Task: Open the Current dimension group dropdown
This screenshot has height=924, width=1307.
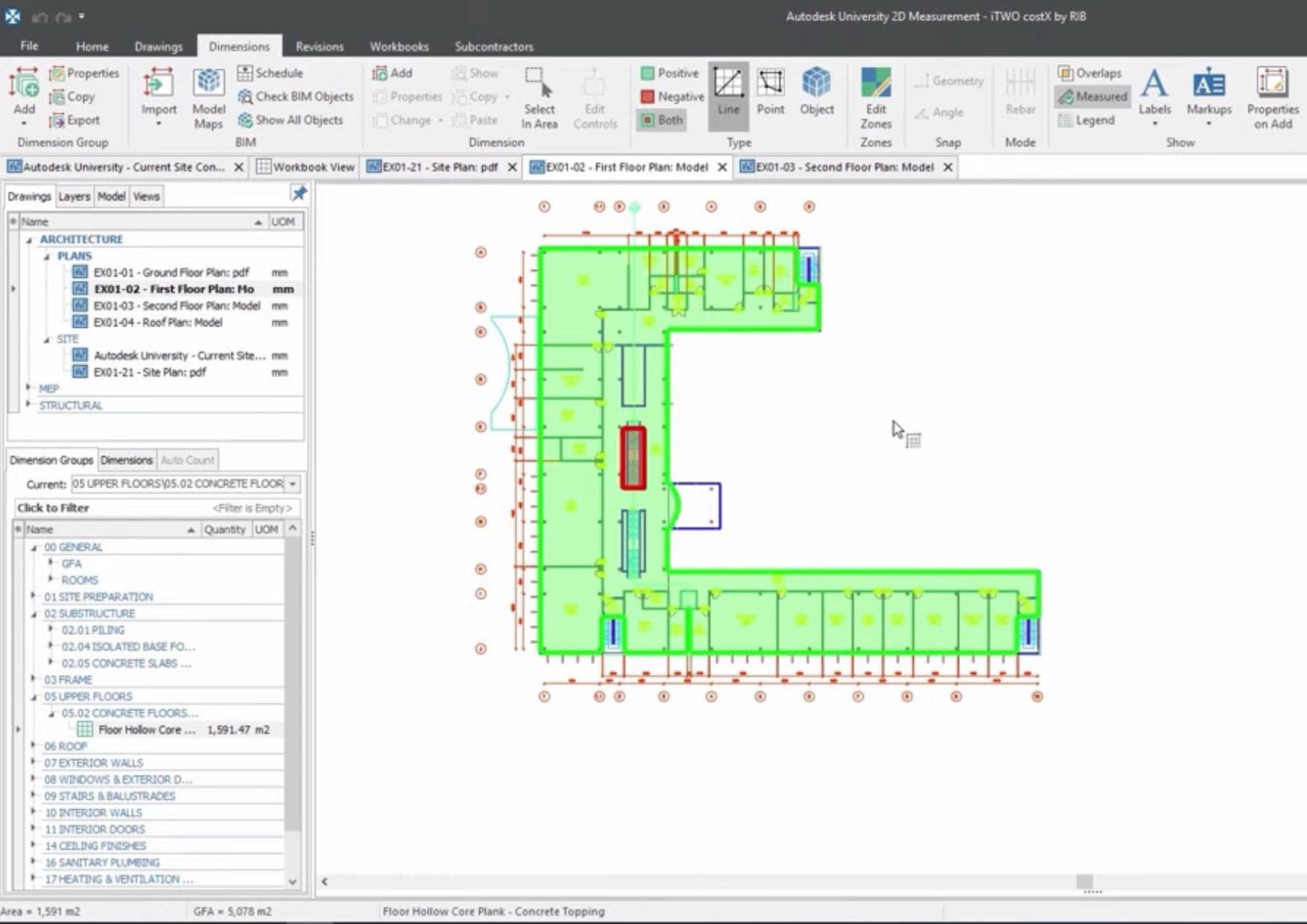Action: click(293, 484)
